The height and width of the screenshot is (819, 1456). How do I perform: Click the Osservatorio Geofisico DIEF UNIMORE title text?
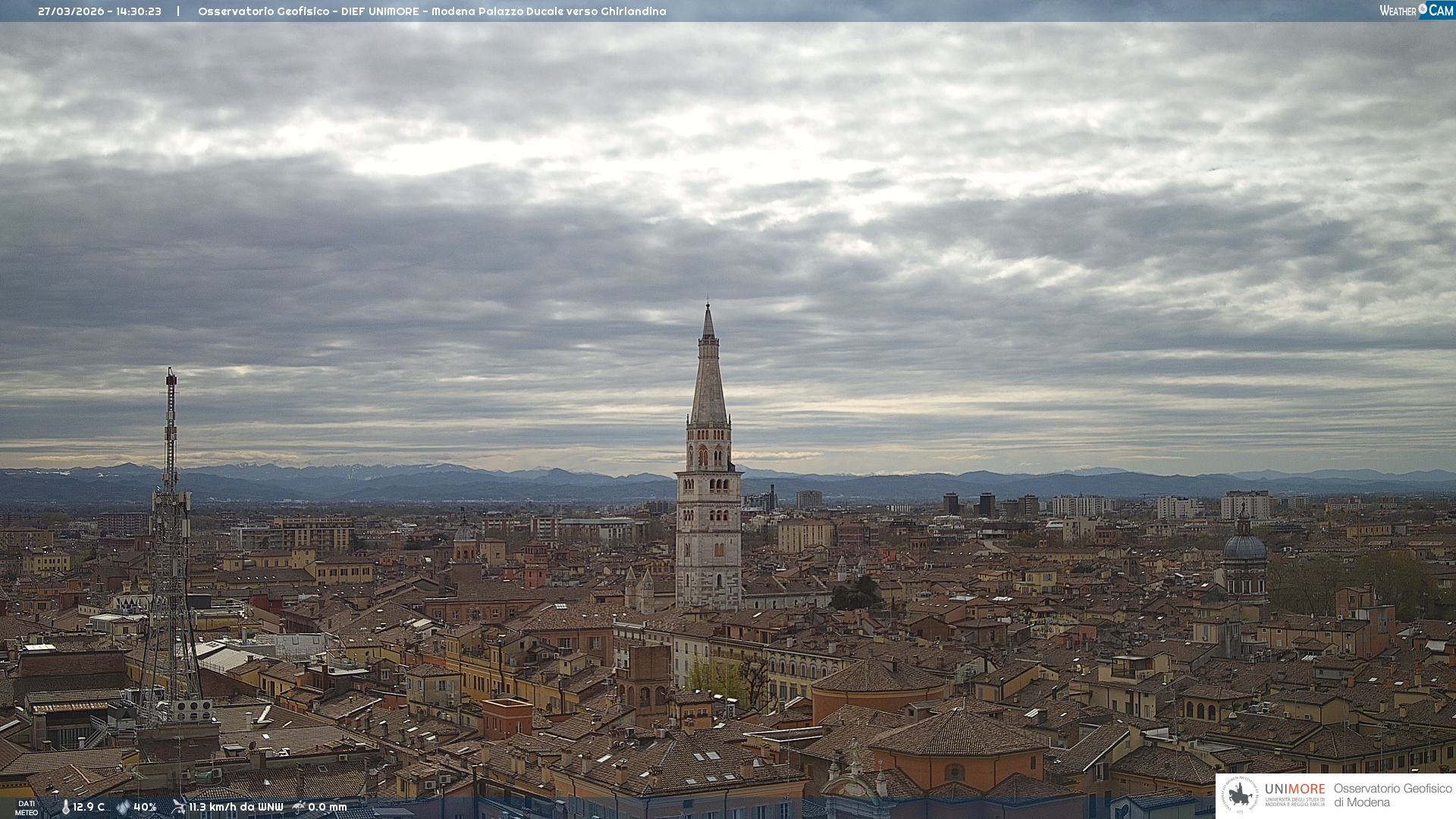431,11
